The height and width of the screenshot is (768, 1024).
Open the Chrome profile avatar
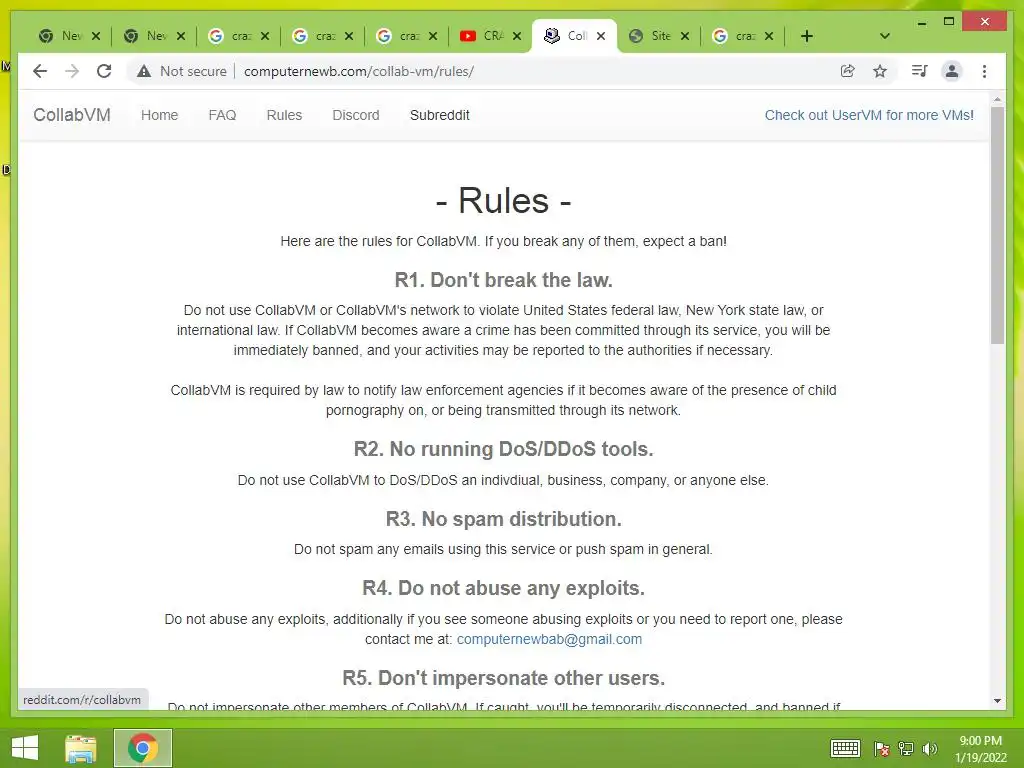[952, 71]
